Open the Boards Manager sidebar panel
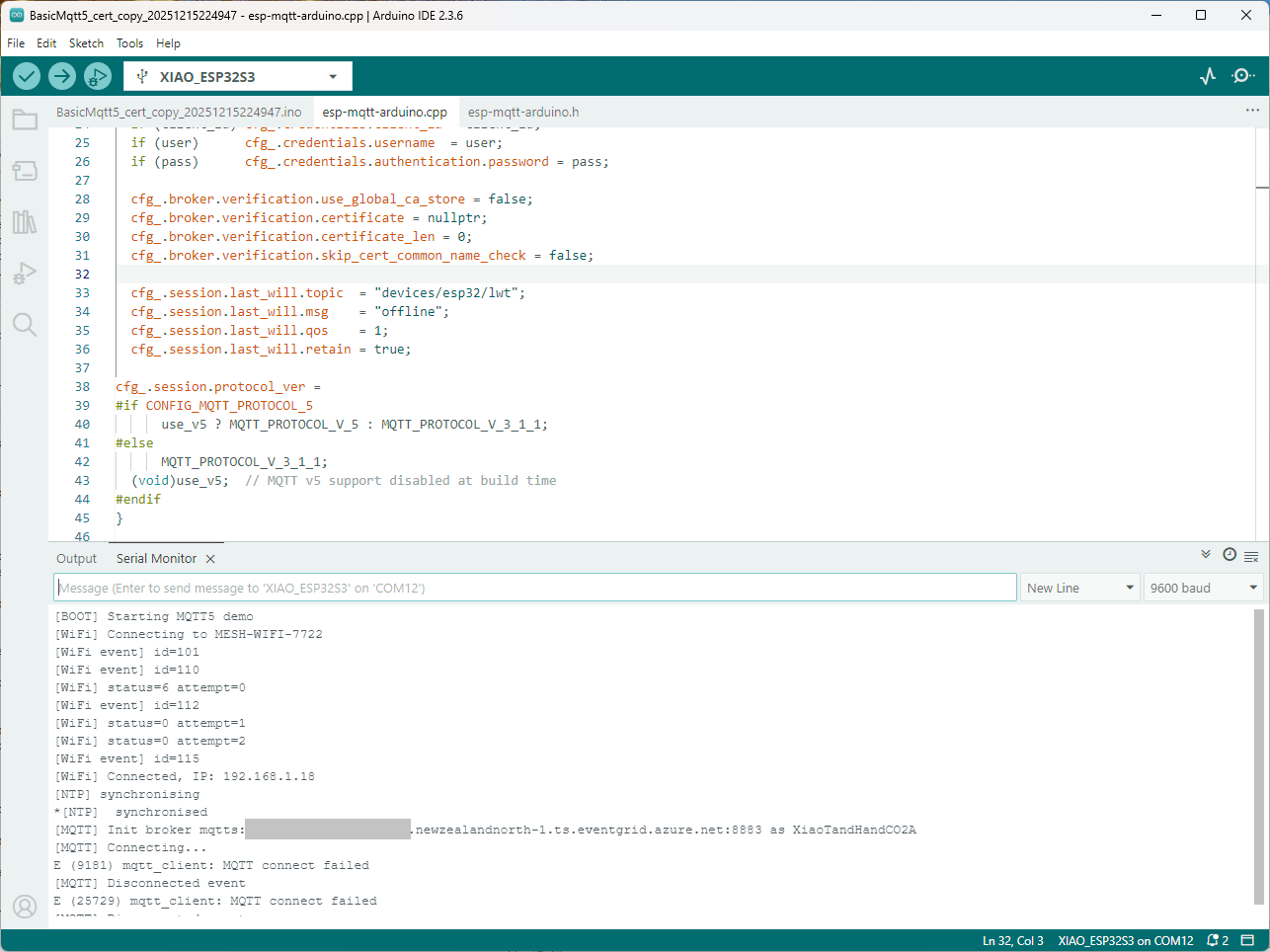The height and width of the screenshot is (952, 1270). (x=25, y=171)
